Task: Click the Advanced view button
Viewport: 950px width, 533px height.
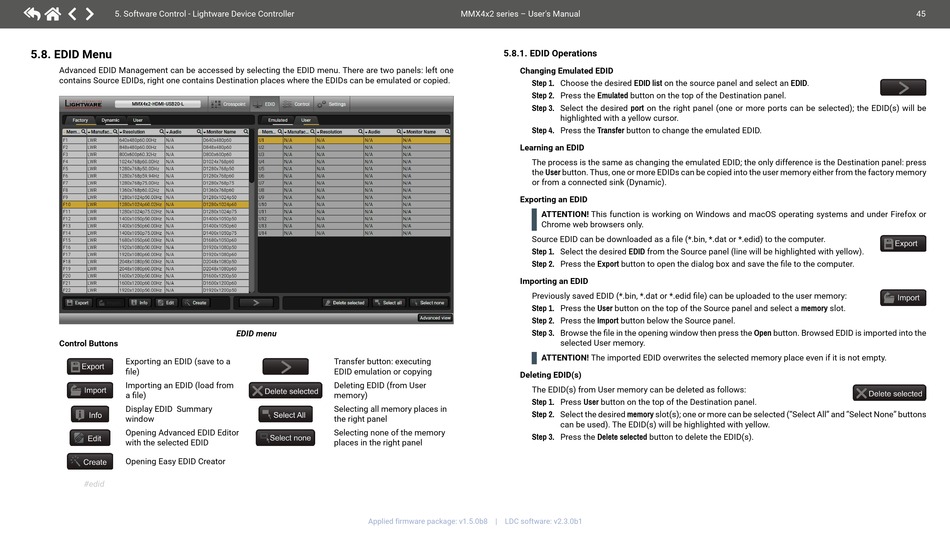Action: (434, 318)
